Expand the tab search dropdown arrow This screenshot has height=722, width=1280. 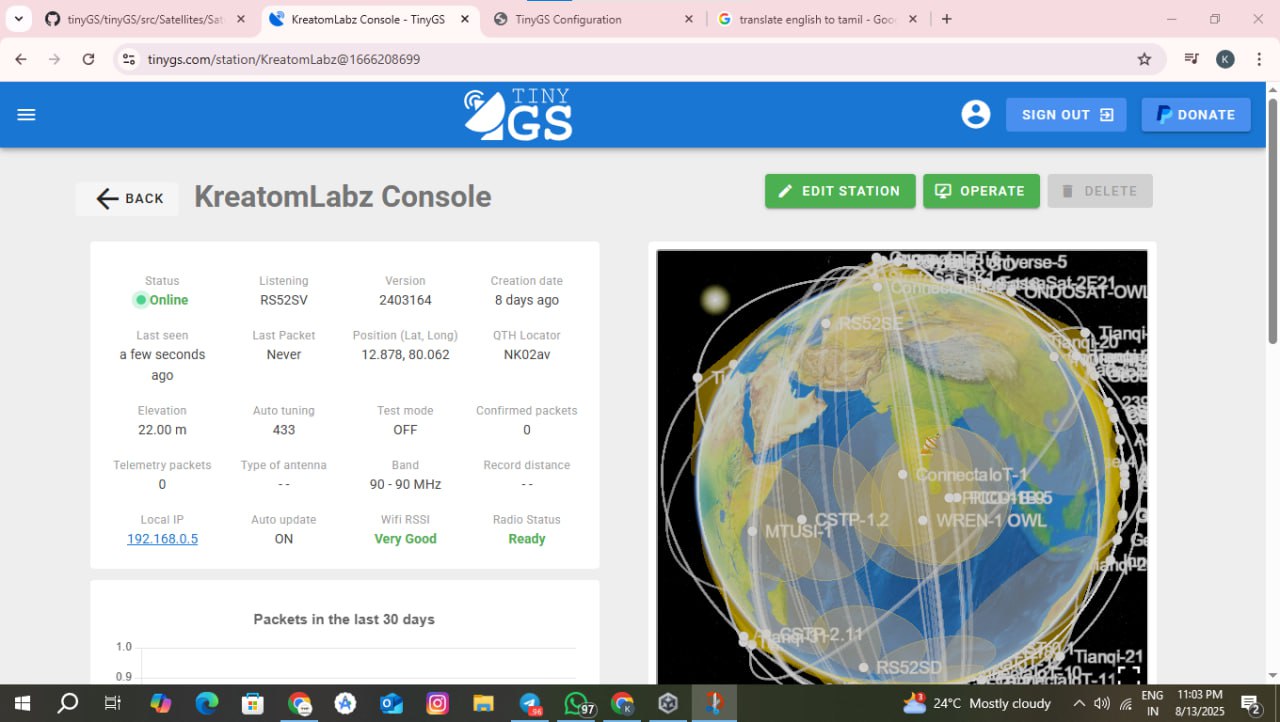pyautogui.click(x=18, y=19)
